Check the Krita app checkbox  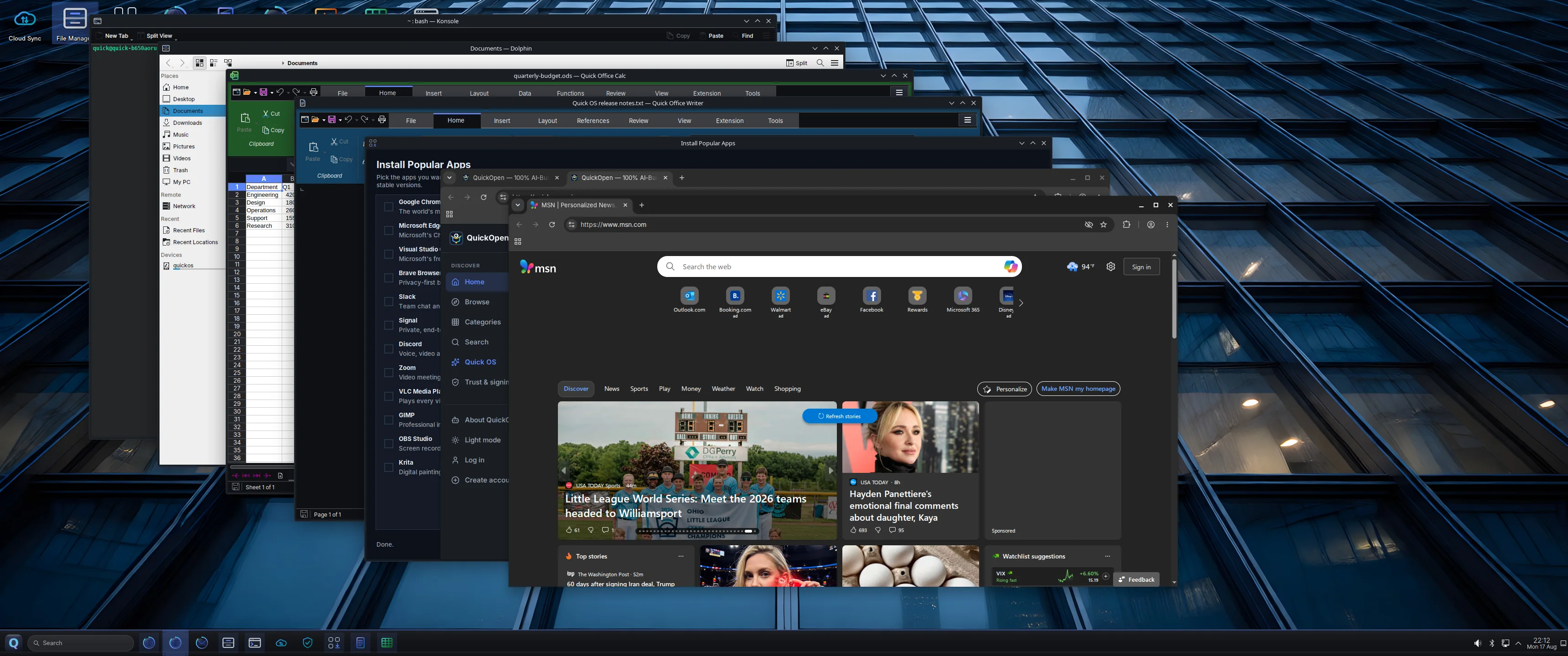(x=388, y=468)
